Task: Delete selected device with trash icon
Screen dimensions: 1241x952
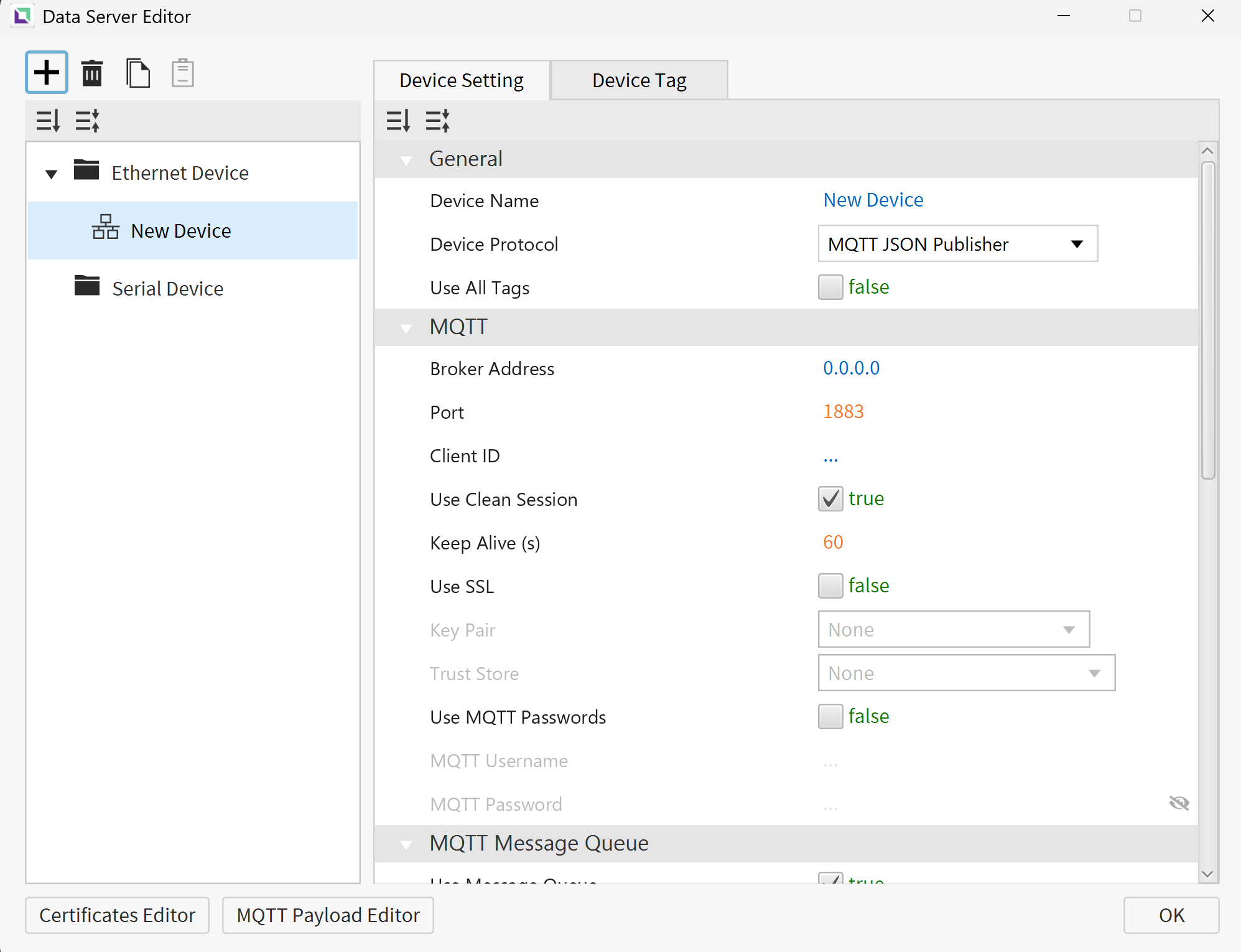Action: (92, 73)
